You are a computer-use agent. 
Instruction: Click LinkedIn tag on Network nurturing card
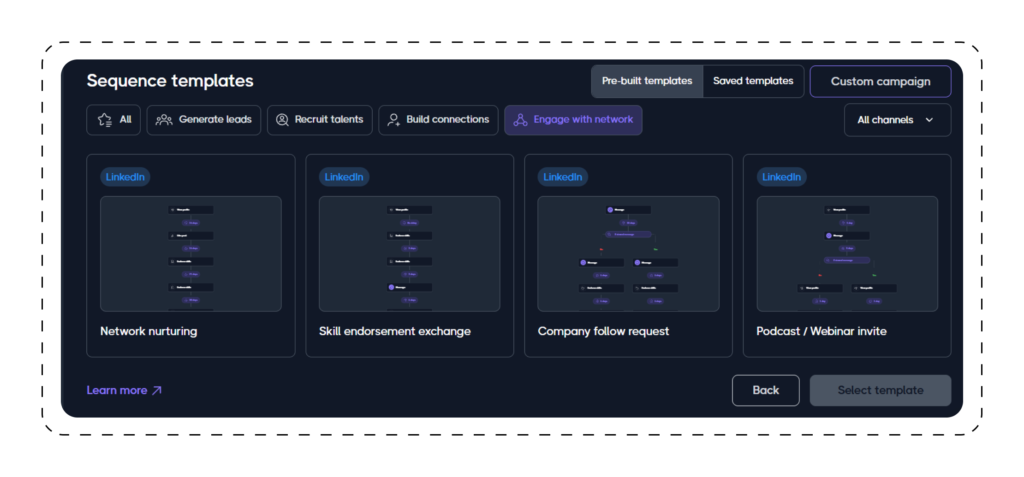[125, 177]
